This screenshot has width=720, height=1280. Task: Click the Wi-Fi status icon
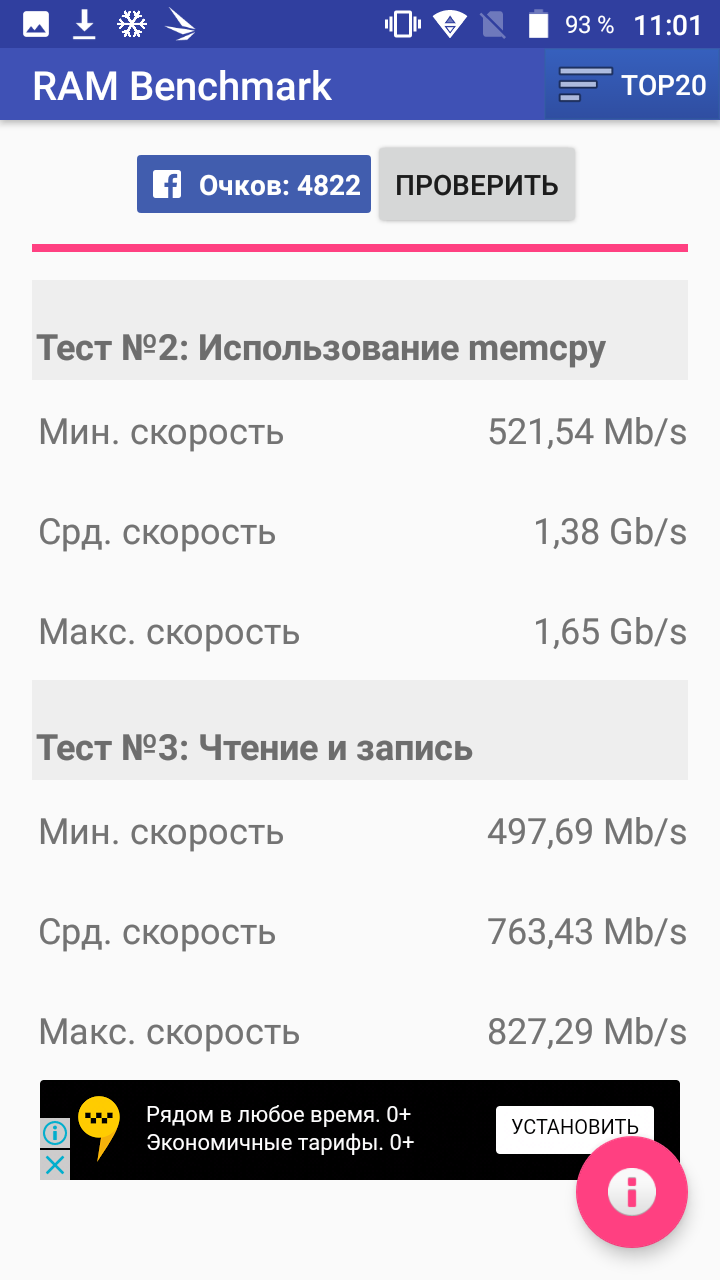450,25
